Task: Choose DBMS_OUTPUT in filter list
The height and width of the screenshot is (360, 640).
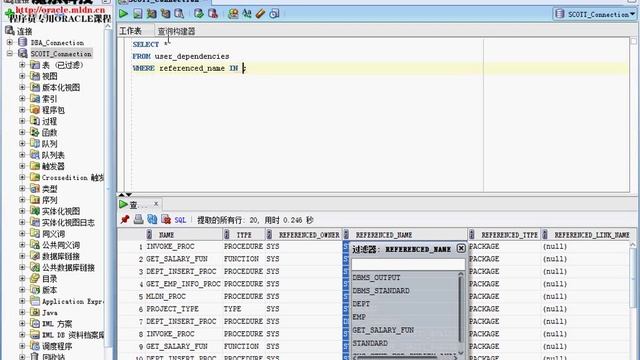Action: [x=376, y=278]
